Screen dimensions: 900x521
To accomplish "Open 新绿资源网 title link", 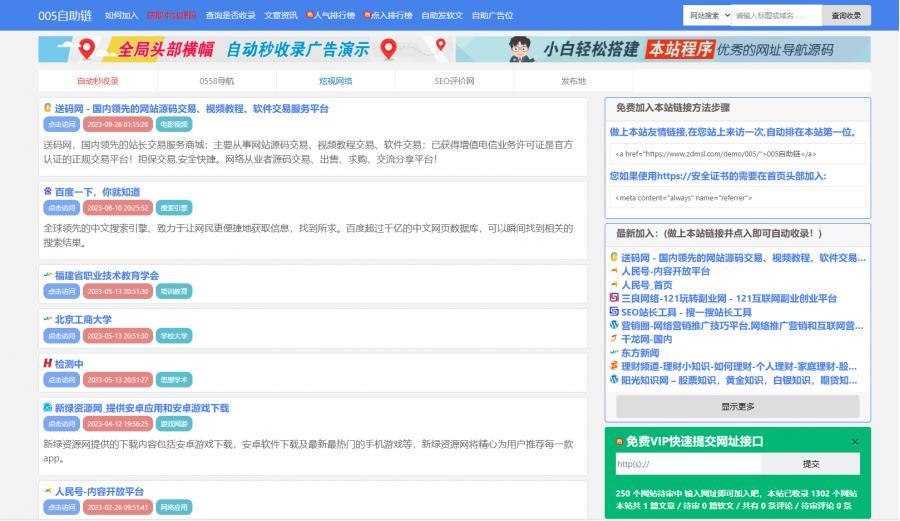I will pyautogui.click(x=142, y=408).
